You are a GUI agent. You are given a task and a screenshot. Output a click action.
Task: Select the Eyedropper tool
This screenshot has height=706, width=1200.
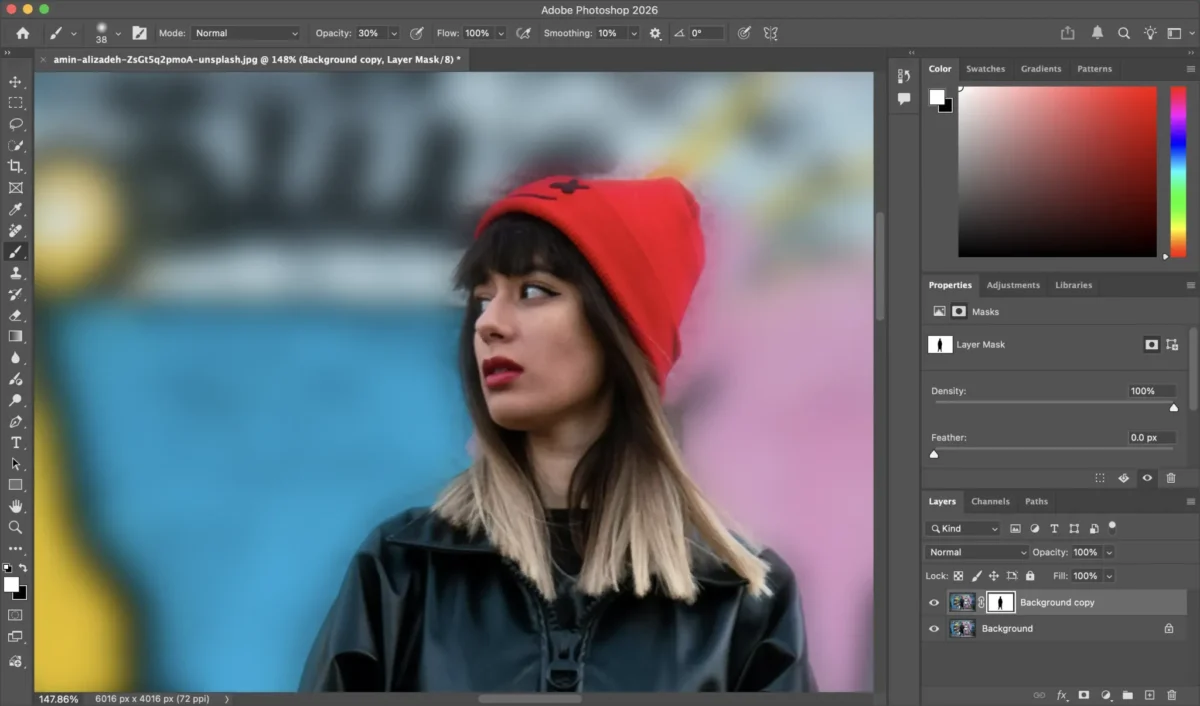tap(15, 209)
